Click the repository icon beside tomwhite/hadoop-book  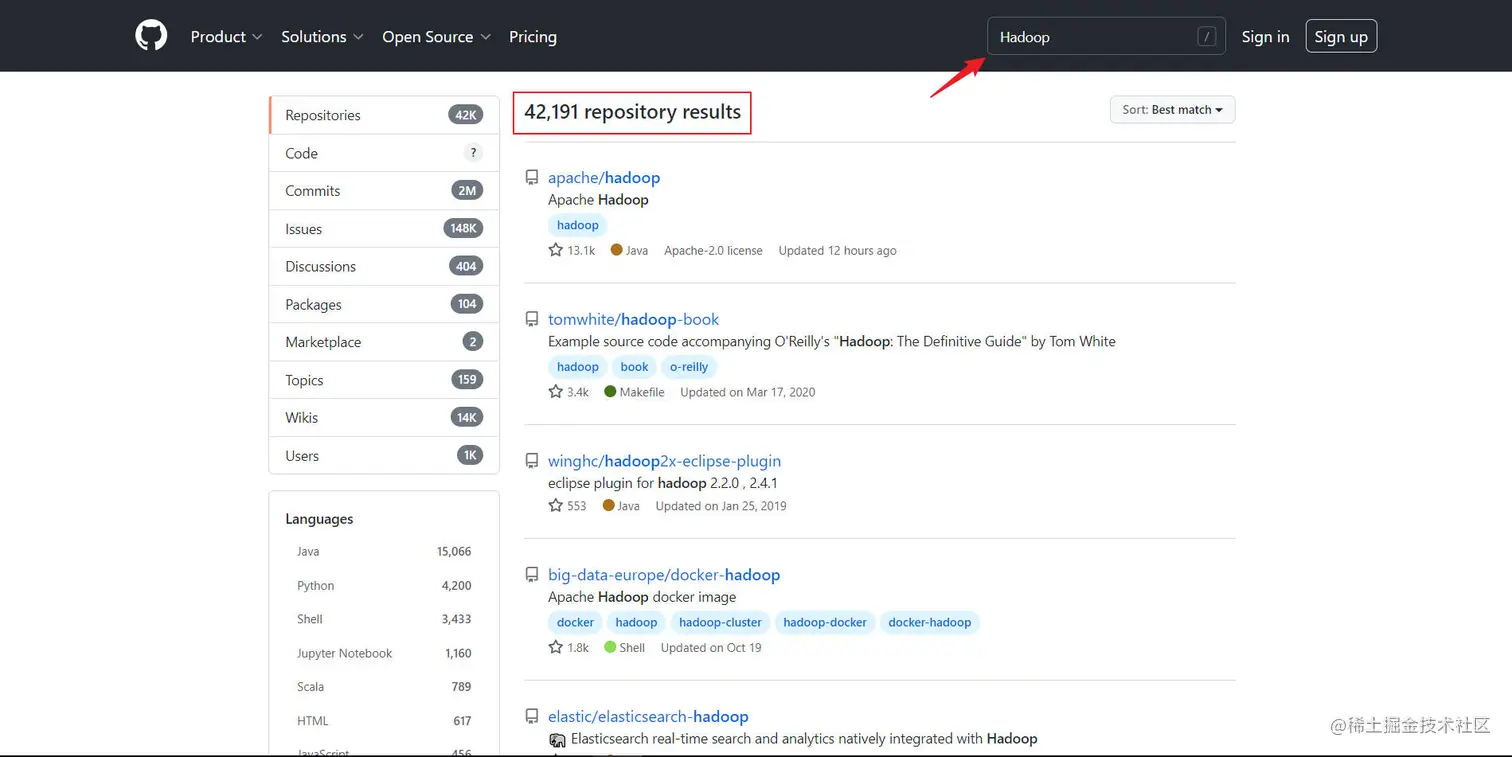532,320
